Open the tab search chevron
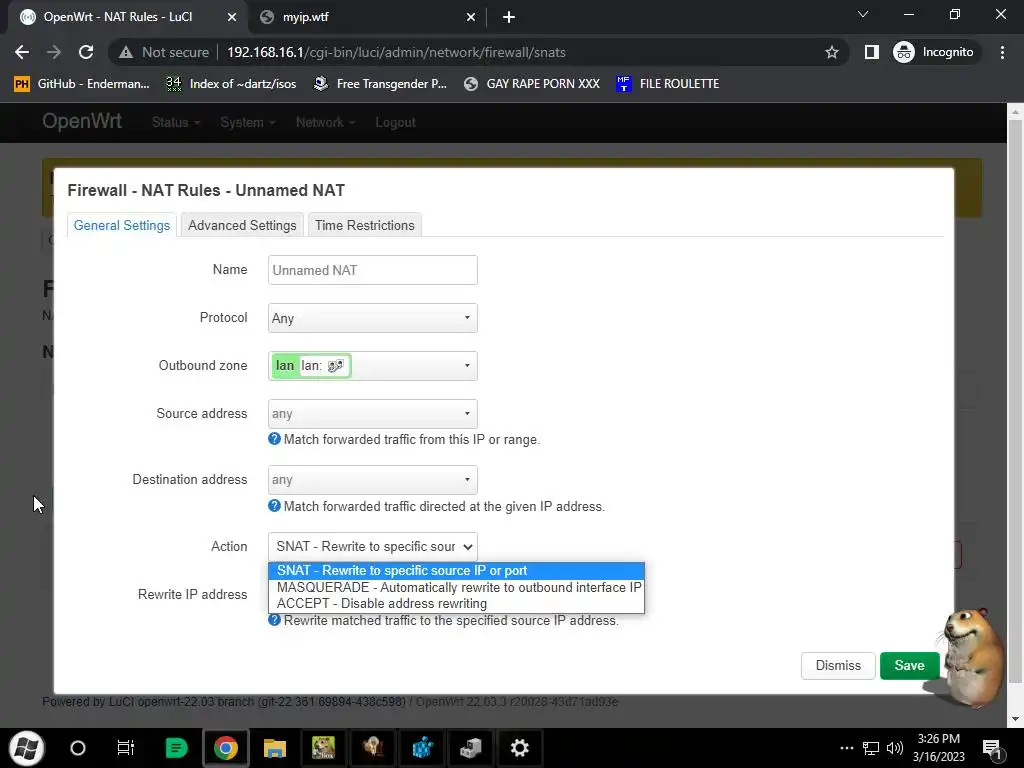Image resolution: width=1024 pixels, height=768 pixels. point(863,14)
